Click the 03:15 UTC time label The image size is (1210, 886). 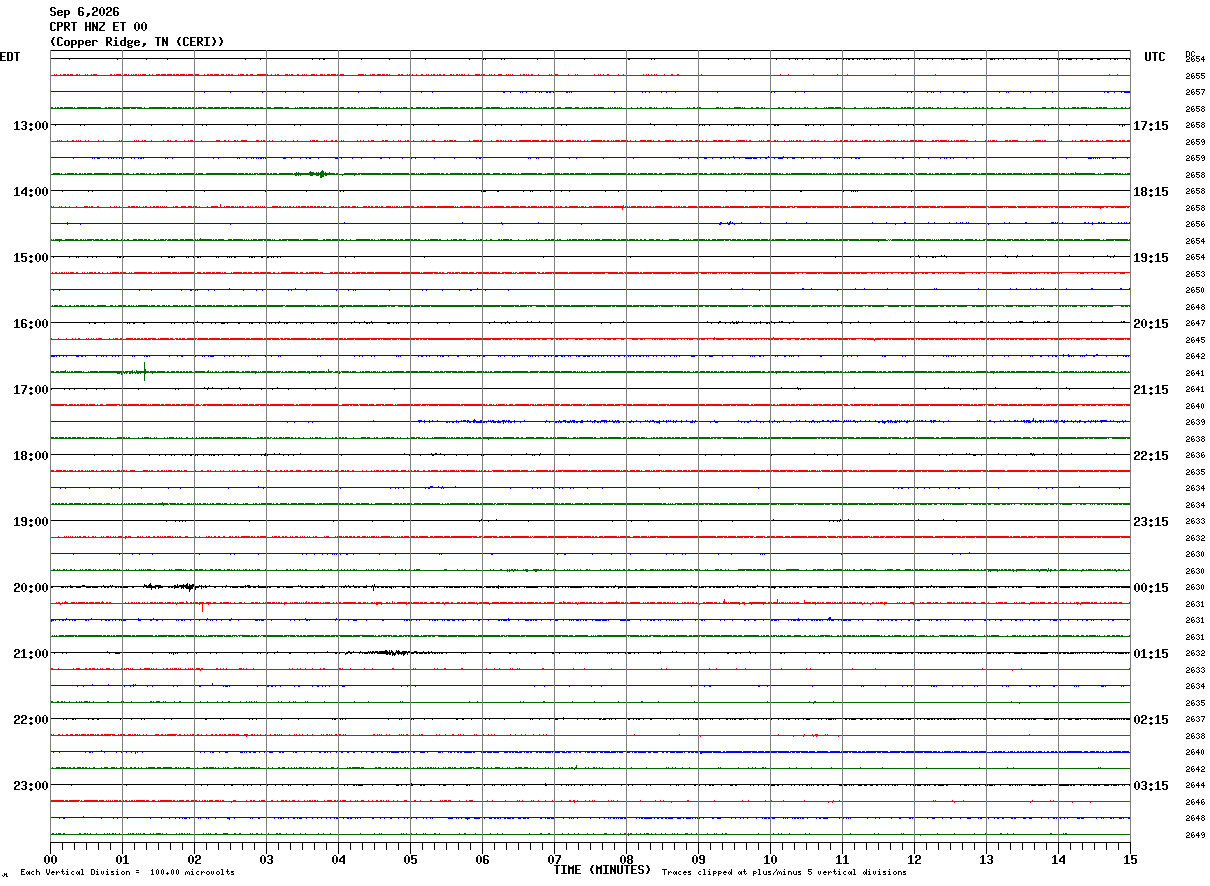tap(1151, 786)
